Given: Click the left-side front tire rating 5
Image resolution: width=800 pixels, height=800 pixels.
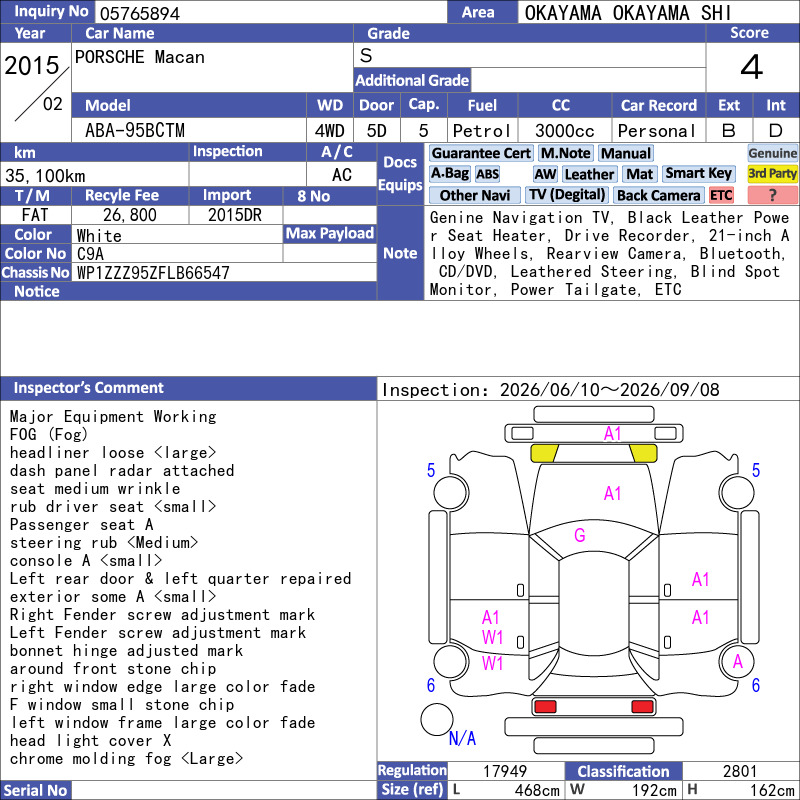Looking at the screenshot, I should click(431, 470).
